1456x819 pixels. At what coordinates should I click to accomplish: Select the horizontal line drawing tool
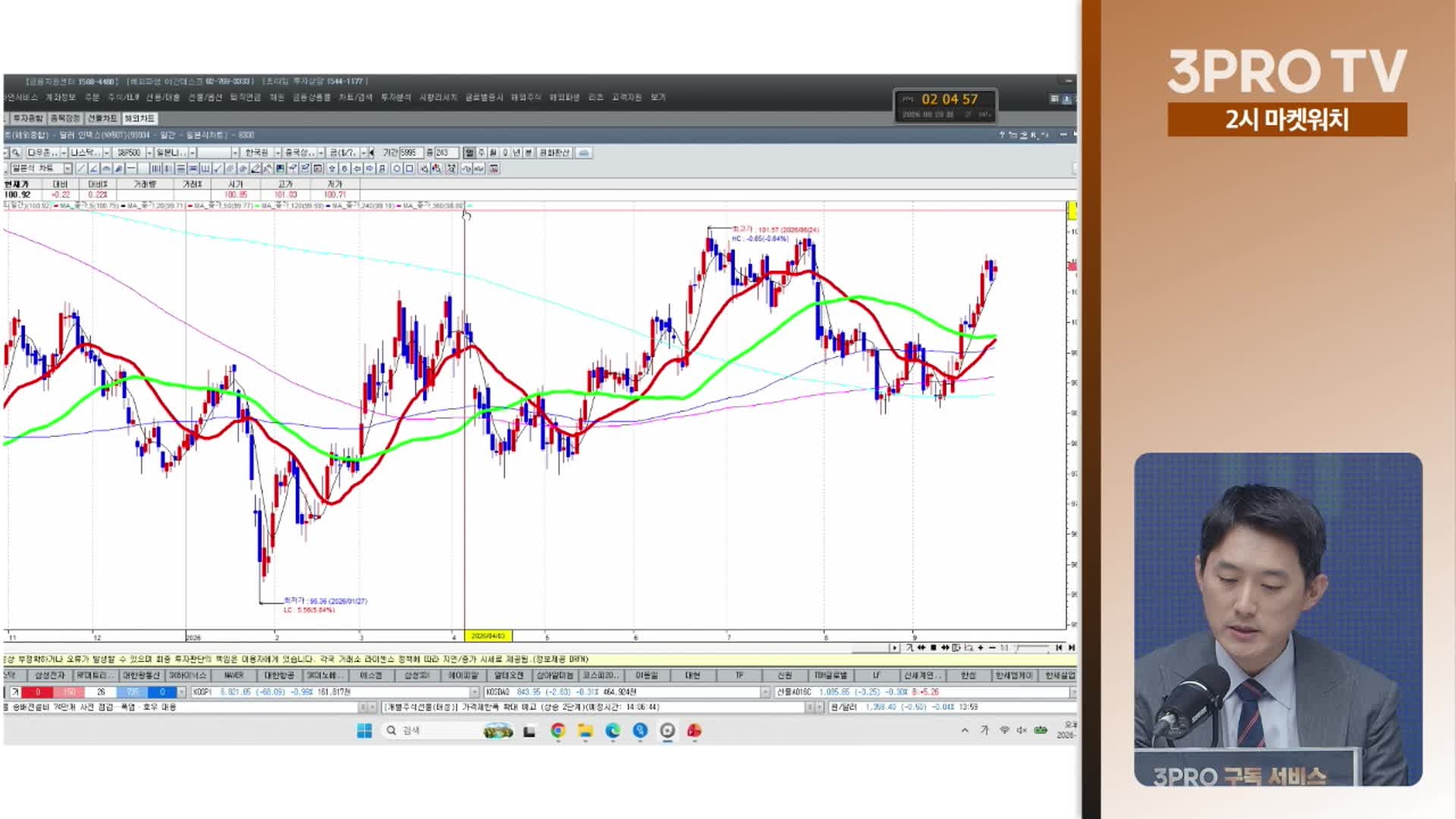pos(132,168)
